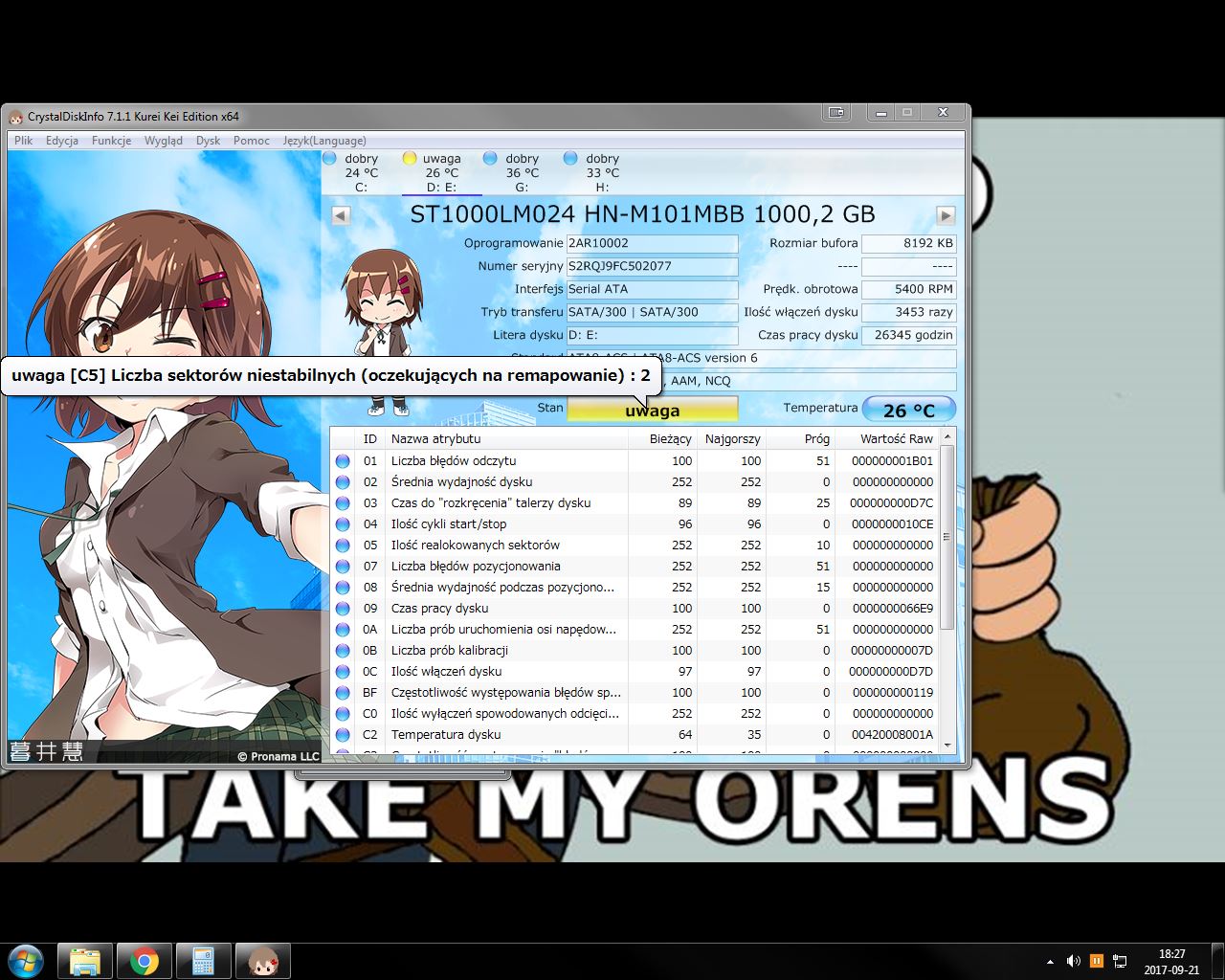Select 'Ilość cykli start/stop' row
Image resolution: width=1225 pixels, height=980 pixels.
[635, 524]
